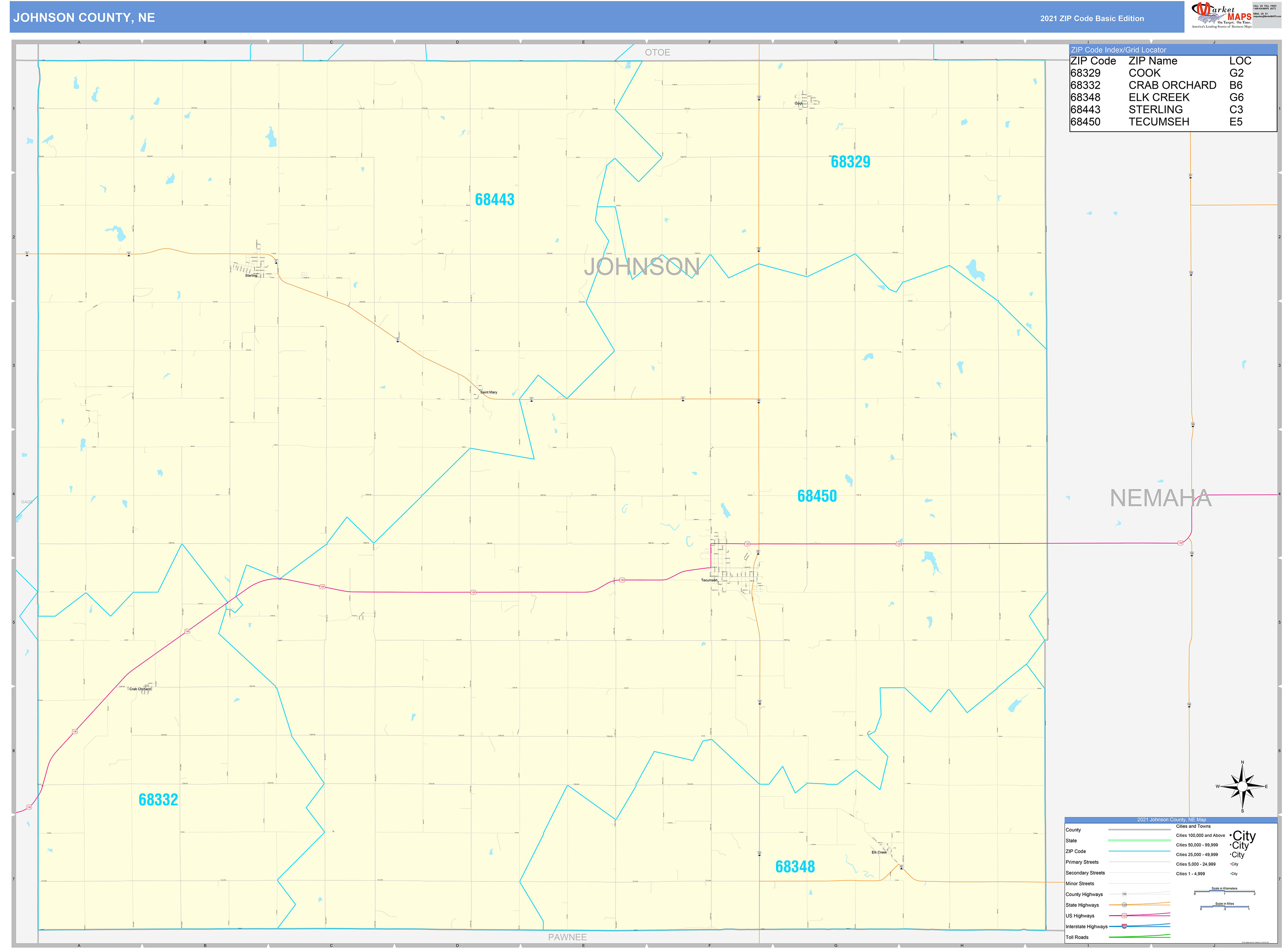
Task: Select the Toll Roads legend line
Action: (x=1139, y=937)
